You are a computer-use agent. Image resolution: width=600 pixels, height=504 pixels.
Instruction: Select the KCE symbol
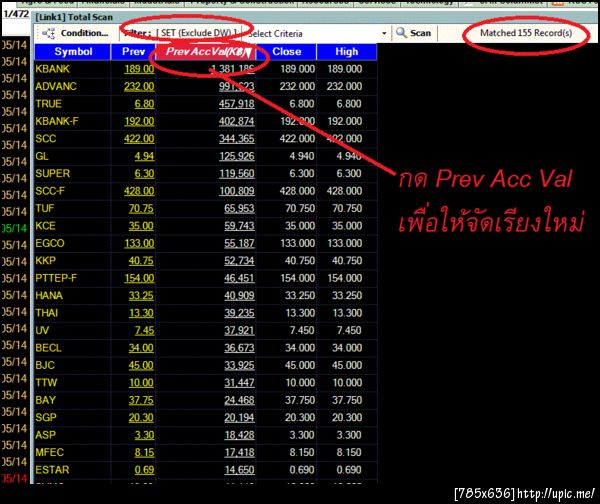tap(46, 226)
